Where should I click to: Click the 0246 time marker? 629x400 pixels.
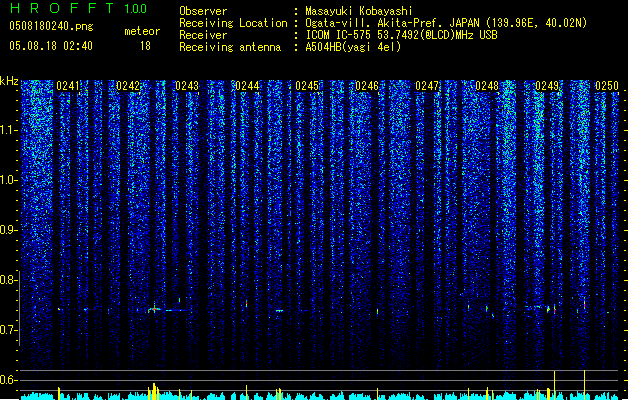pos(367,86)
